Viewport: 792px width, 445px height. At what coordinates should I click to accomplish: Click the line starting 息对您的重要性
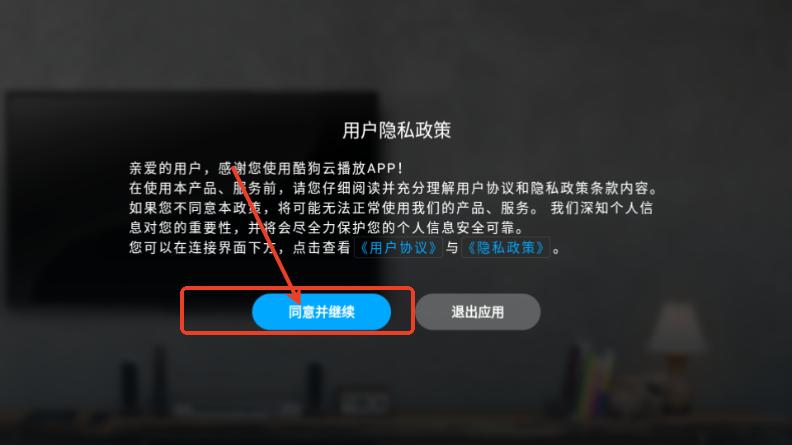click(x=326, y=227)
